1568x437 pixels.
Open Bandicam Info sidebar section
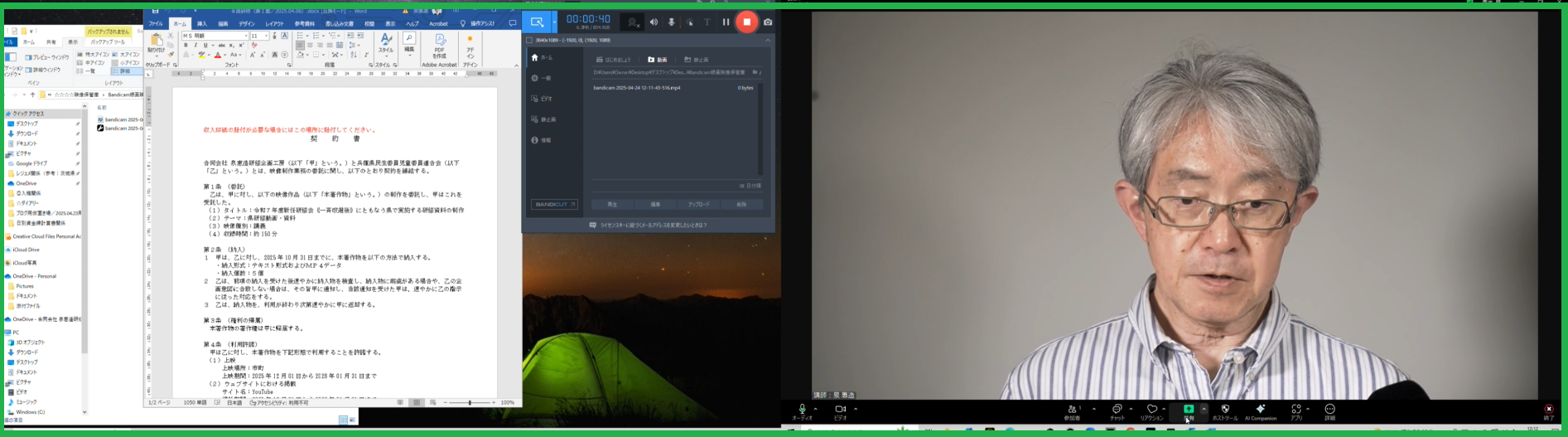[541, 140]
